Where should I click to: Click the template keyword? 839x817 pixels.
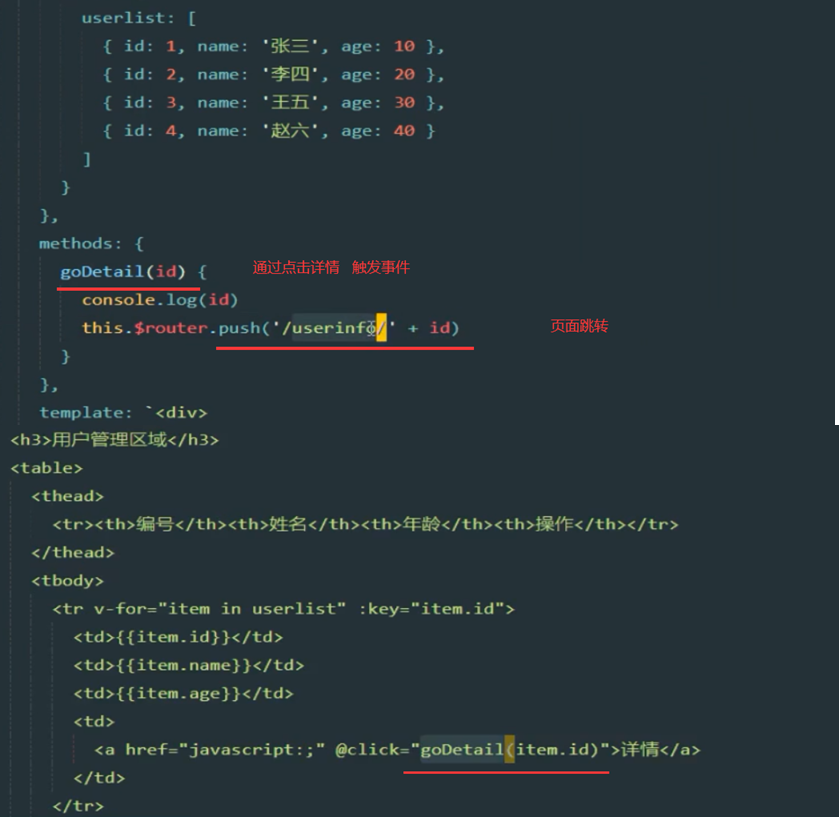tap(82, 412)
